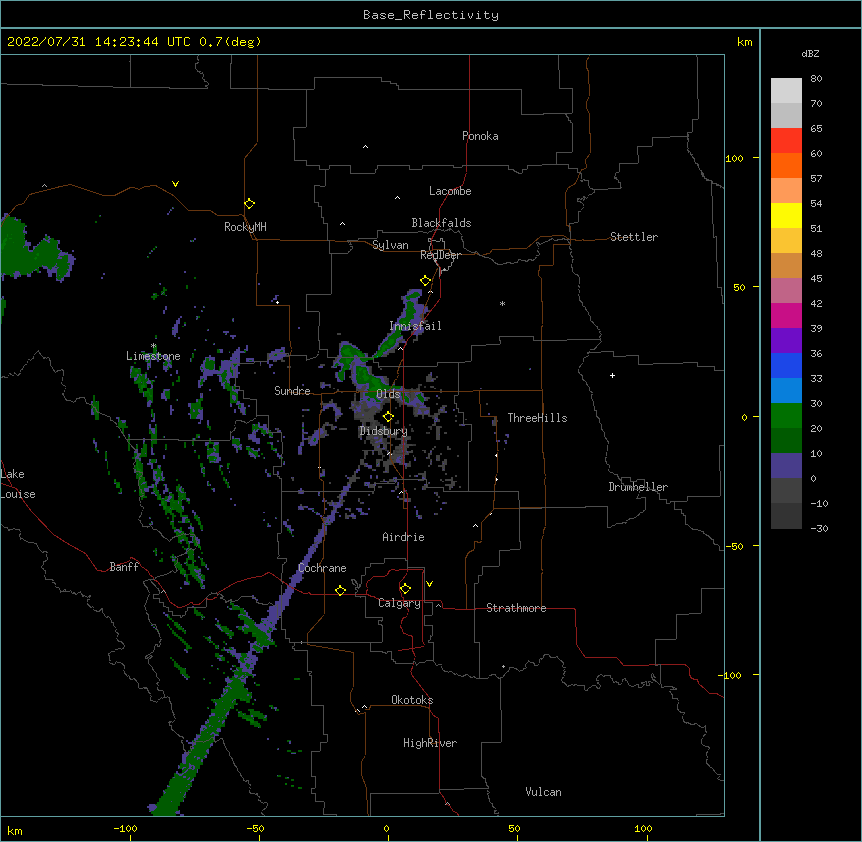Click the dark green 10-20 dBZ swatch

coord(786,441)
